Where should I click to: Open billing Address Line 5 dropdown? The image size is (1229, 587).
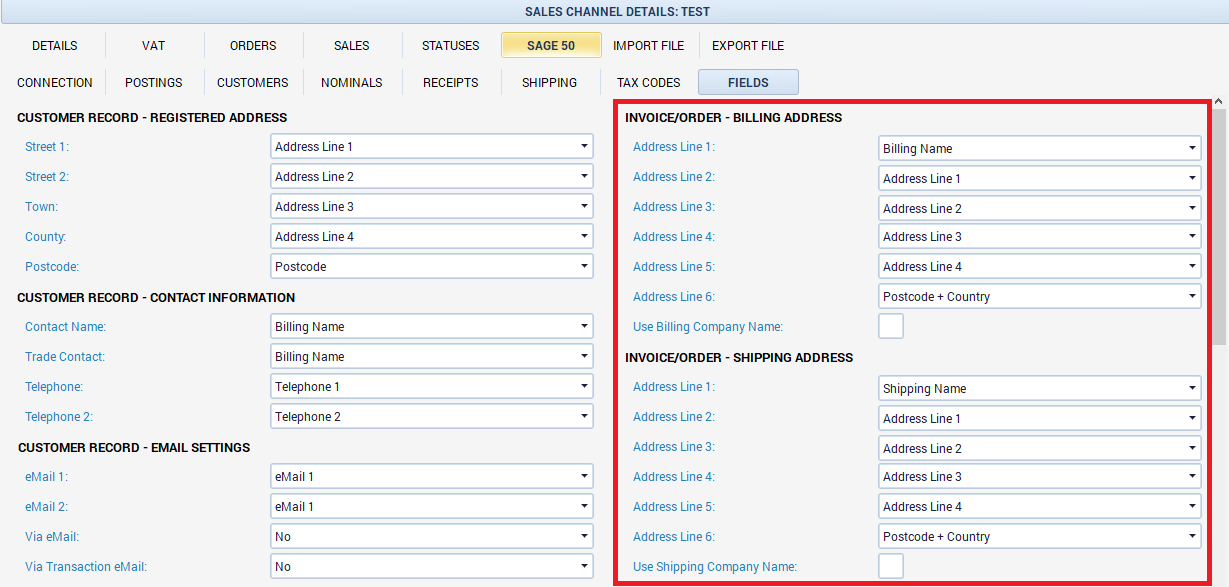coord(1040,267)
